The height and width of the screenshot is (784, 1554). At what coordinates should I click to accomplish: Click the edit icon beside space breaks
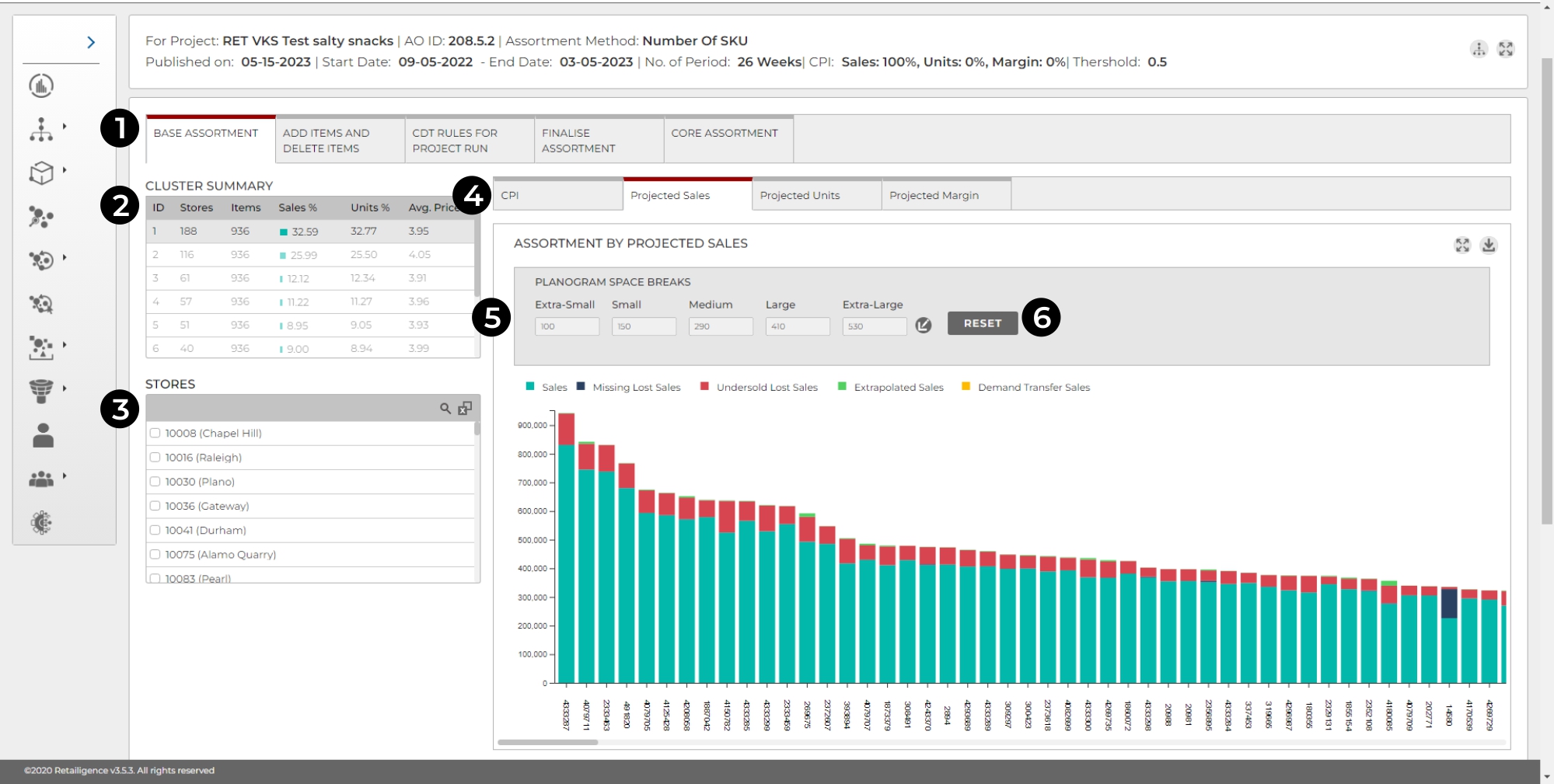coord(923,326)
